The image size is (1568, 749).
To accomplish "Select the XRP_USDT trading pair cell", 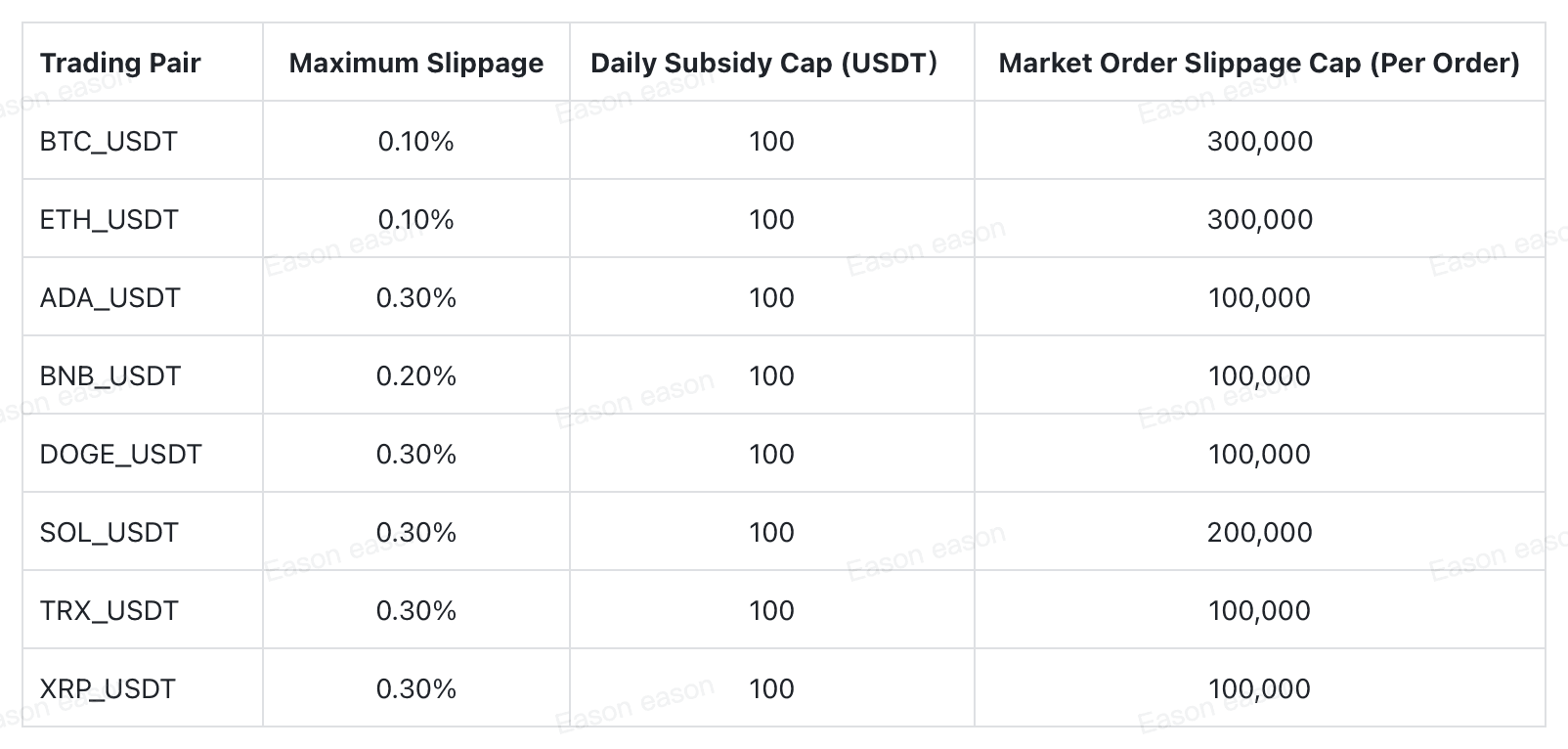I will click(108, 688).
